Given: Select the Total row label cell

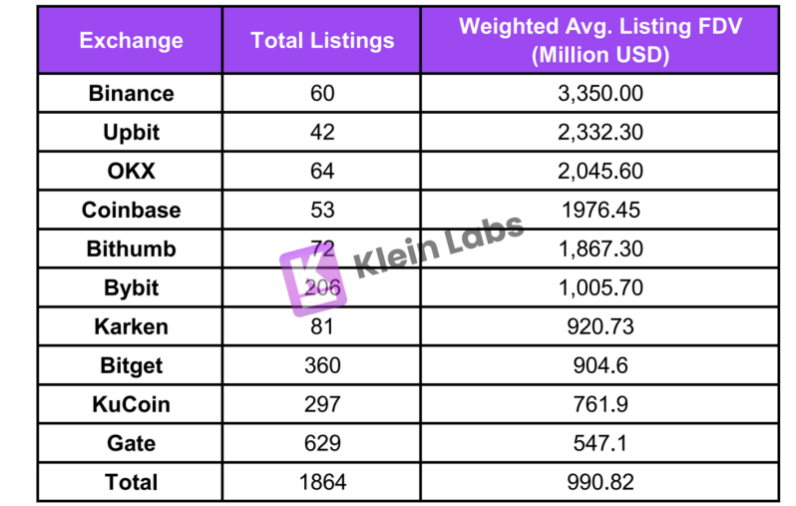Looking at the screenshot, I should click(131, 482).
